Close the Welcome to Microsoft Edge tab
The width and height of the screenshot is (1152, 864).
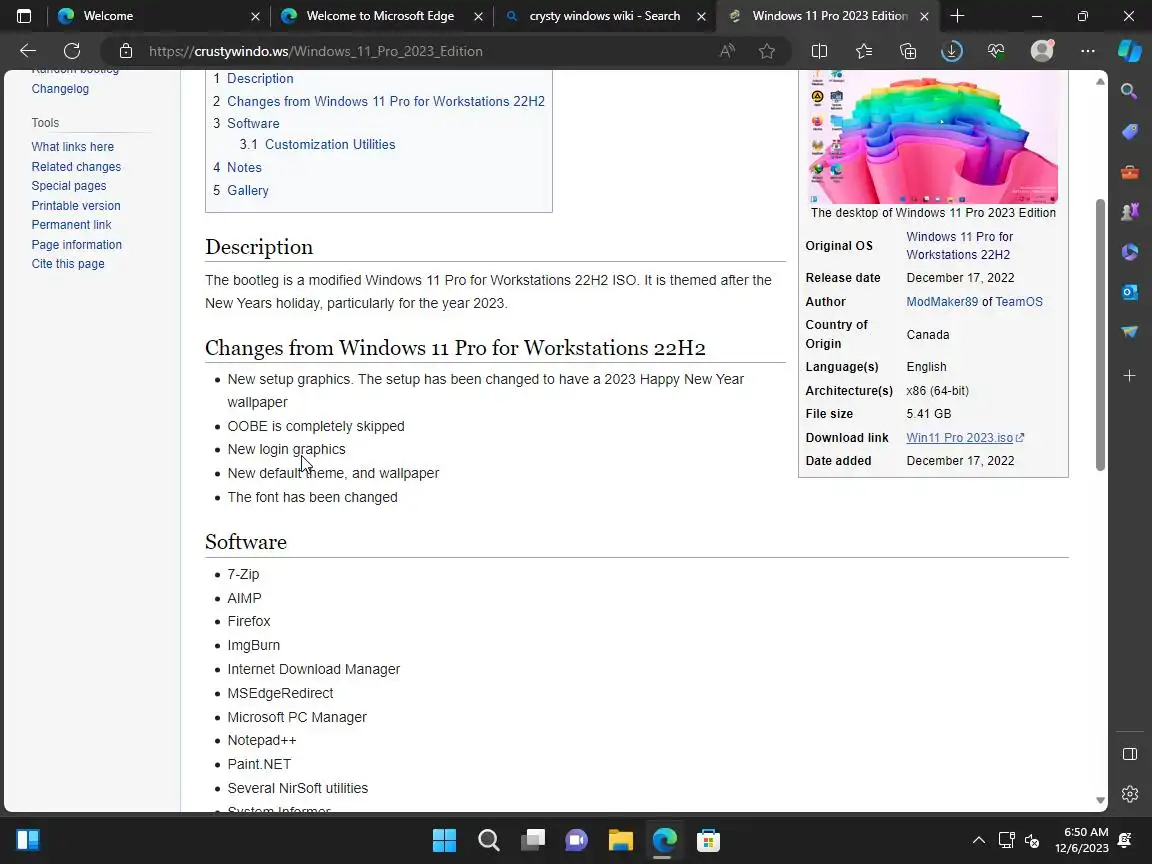478,16
